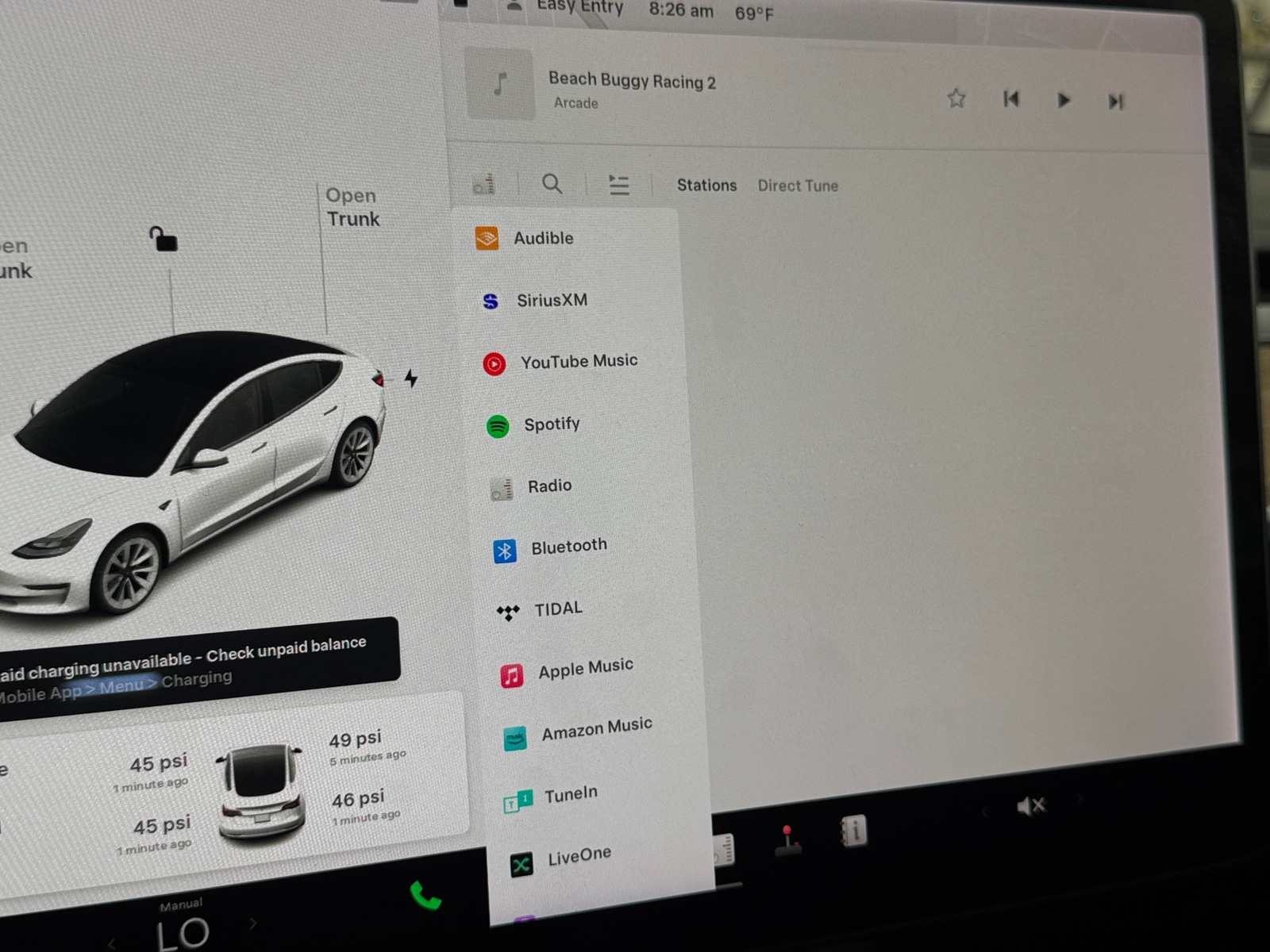Select the SiriusXM label
The width and height of the screenshot is (1270, 952).
click(x=552, y=300)
